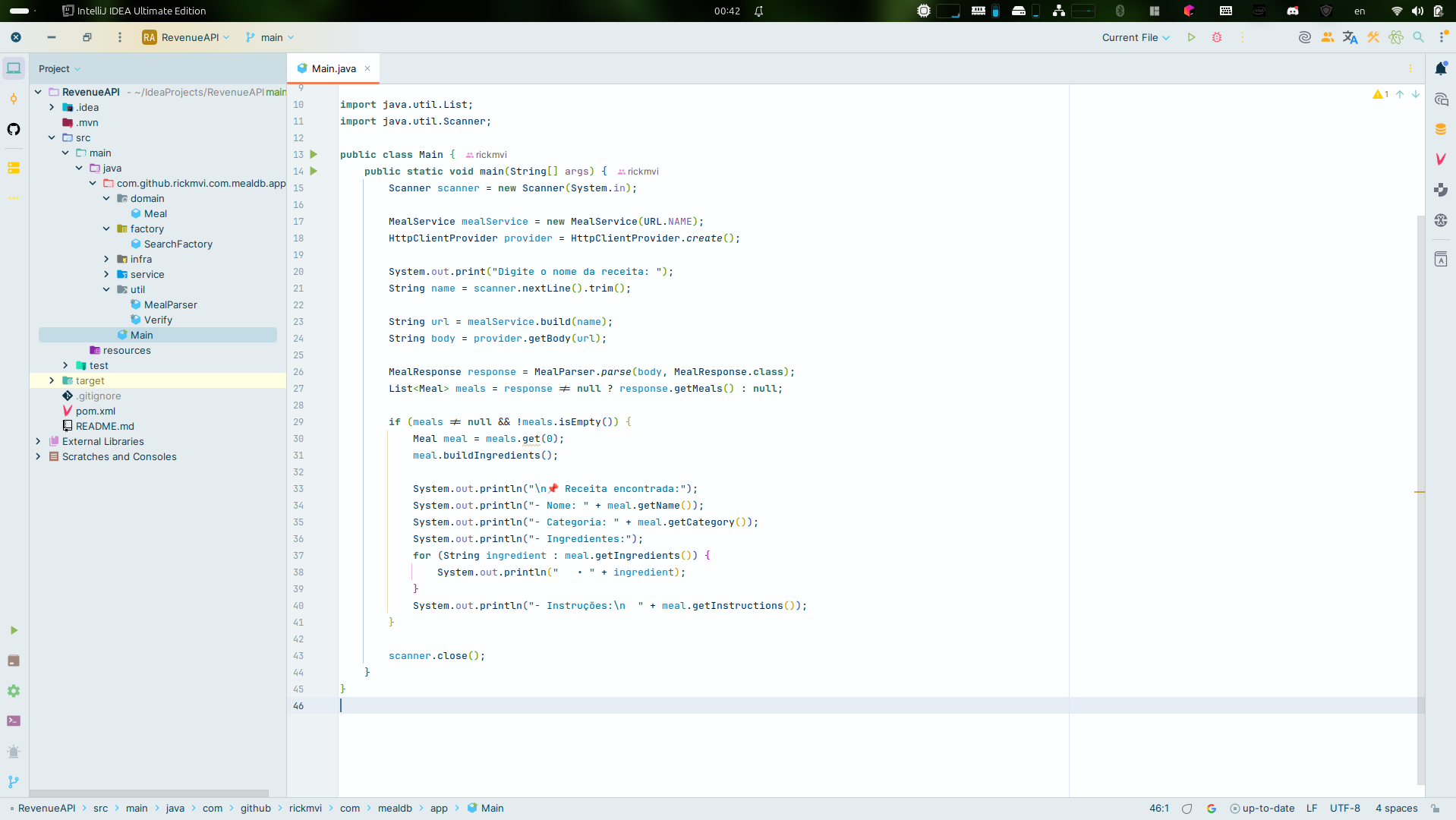1456x820 pixels.
Task: Change UTF-8 file encoding
Action: pos(1345,808)
